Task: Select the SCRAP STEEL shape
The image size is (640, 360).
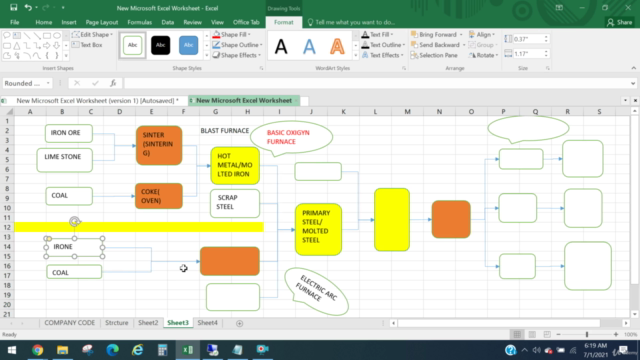Action: 235,203
